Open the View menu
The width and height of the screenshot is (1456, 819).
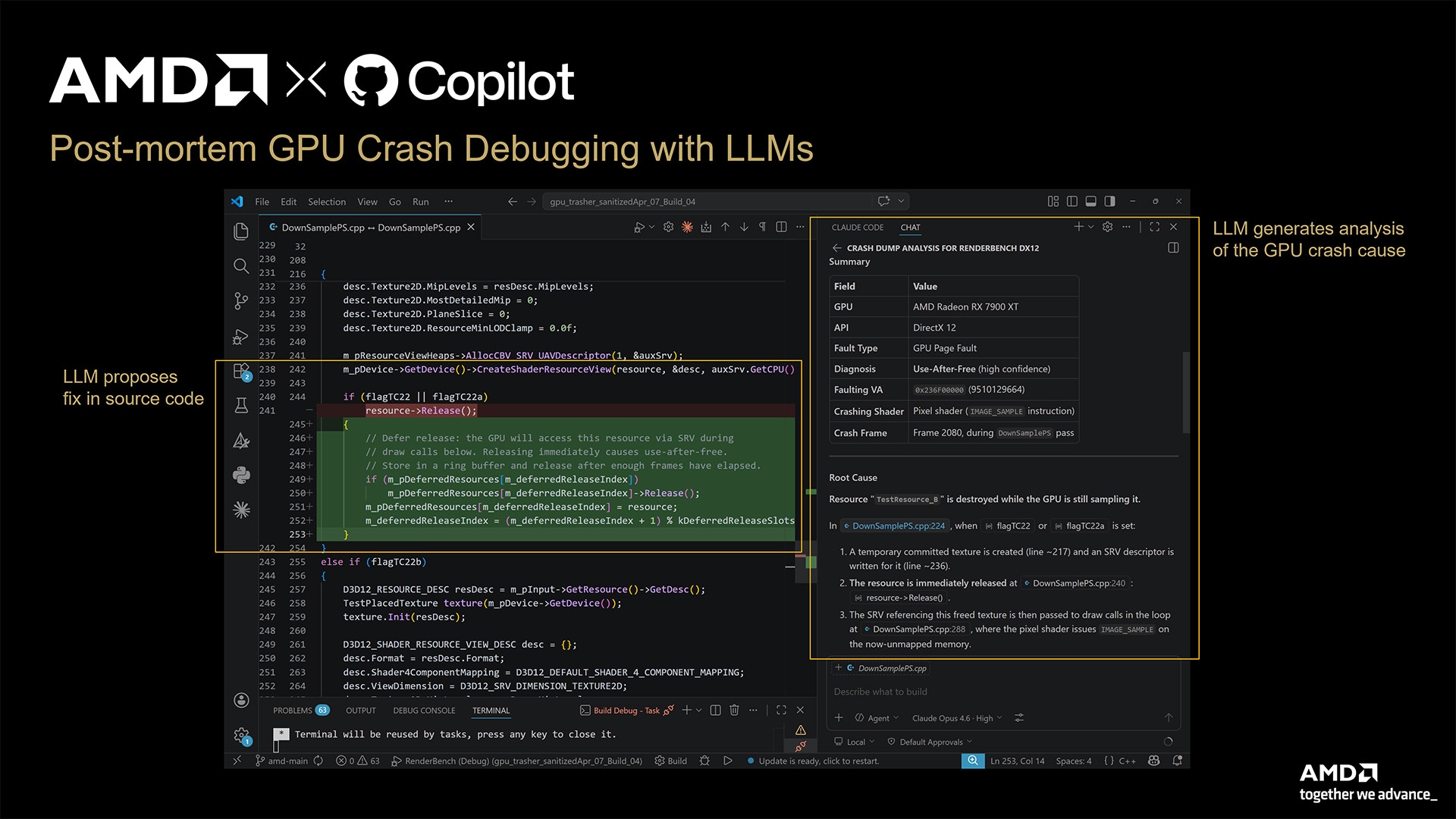coord(367,202)
